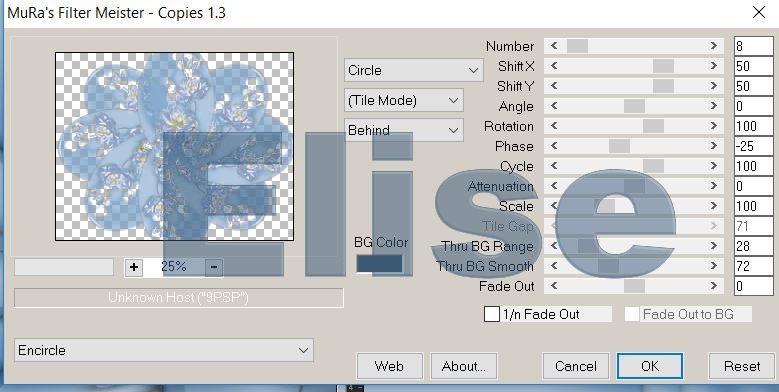This screenshot has width=779, height=392.
Task: Increase Rotation using right arrow
Action: pos(714,126)
